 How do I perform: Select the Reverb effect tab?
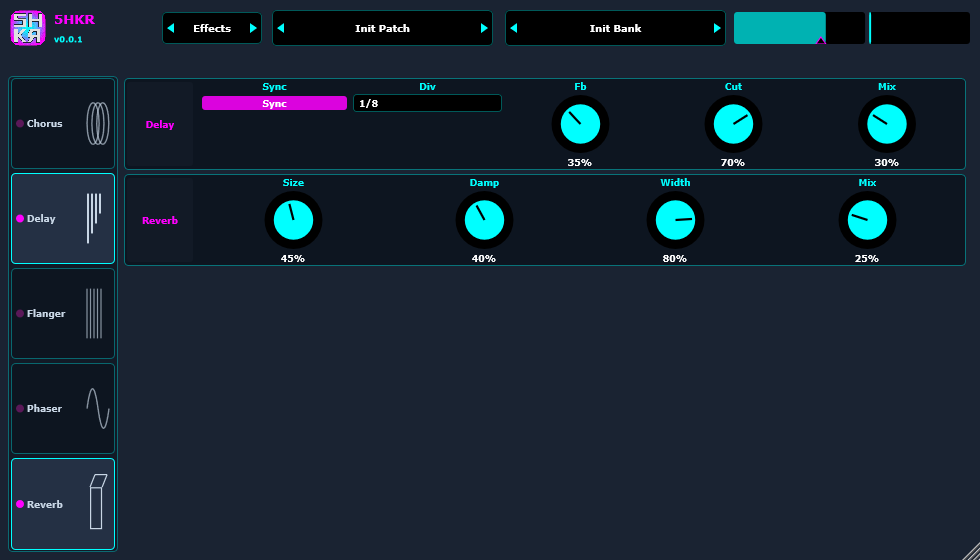point(63,504)
